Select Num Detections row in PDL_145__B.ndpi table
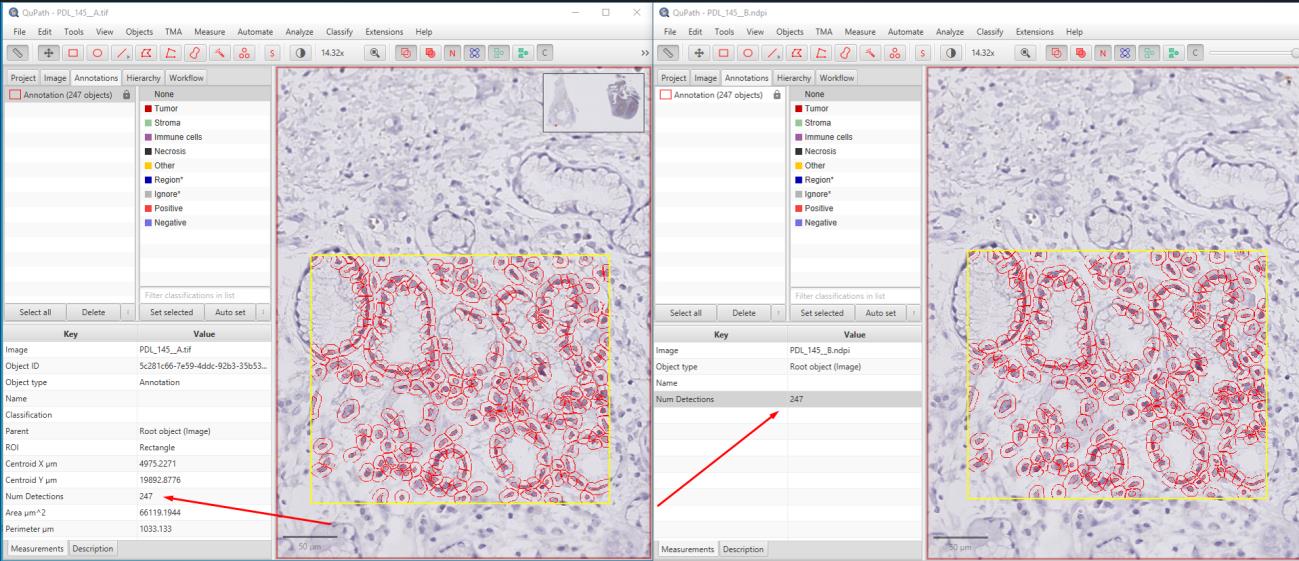1299x561 pixels. click(786, 398)
